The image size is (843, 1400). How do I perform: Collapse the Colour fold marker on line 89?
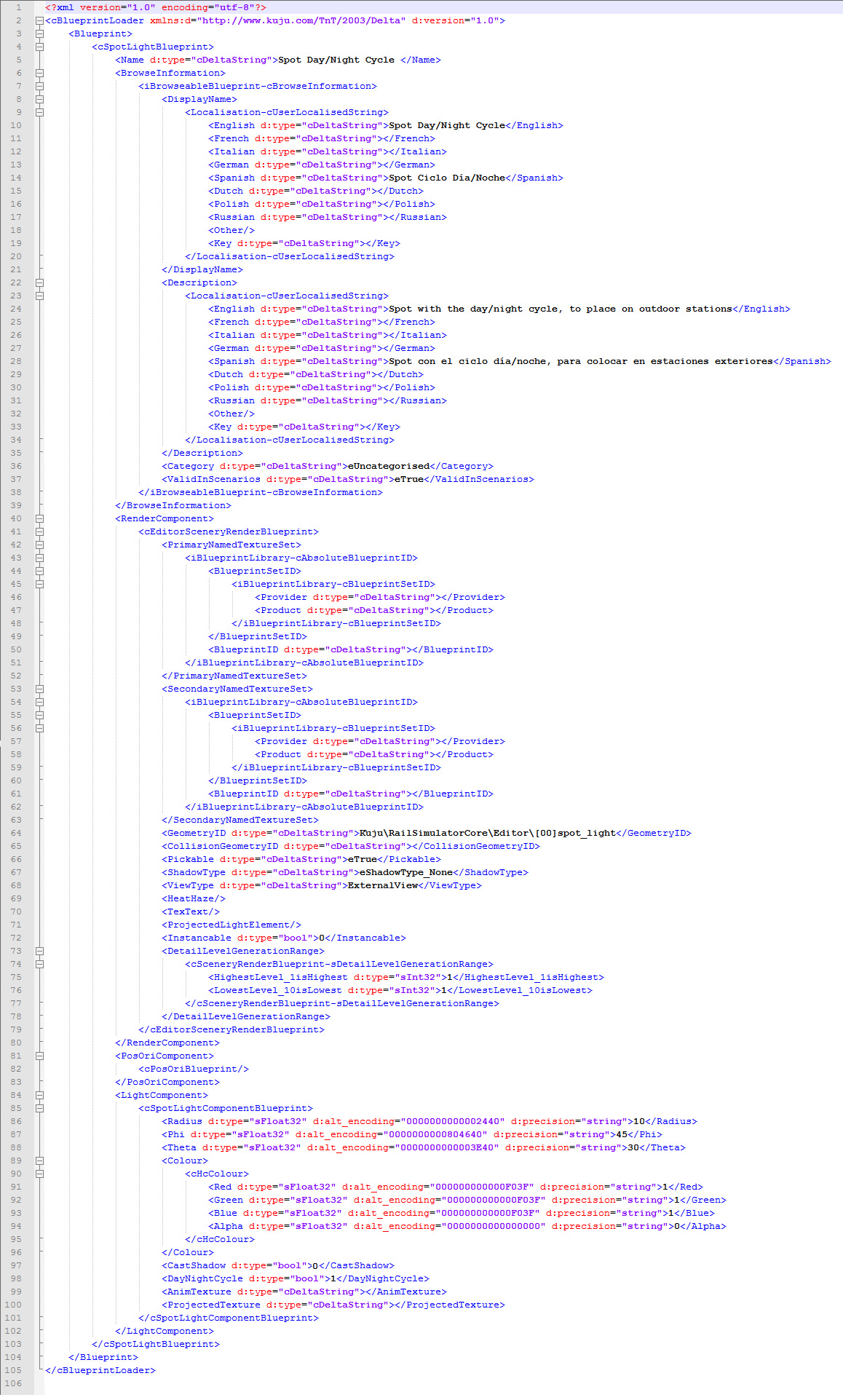click(x=39, y=1160)
